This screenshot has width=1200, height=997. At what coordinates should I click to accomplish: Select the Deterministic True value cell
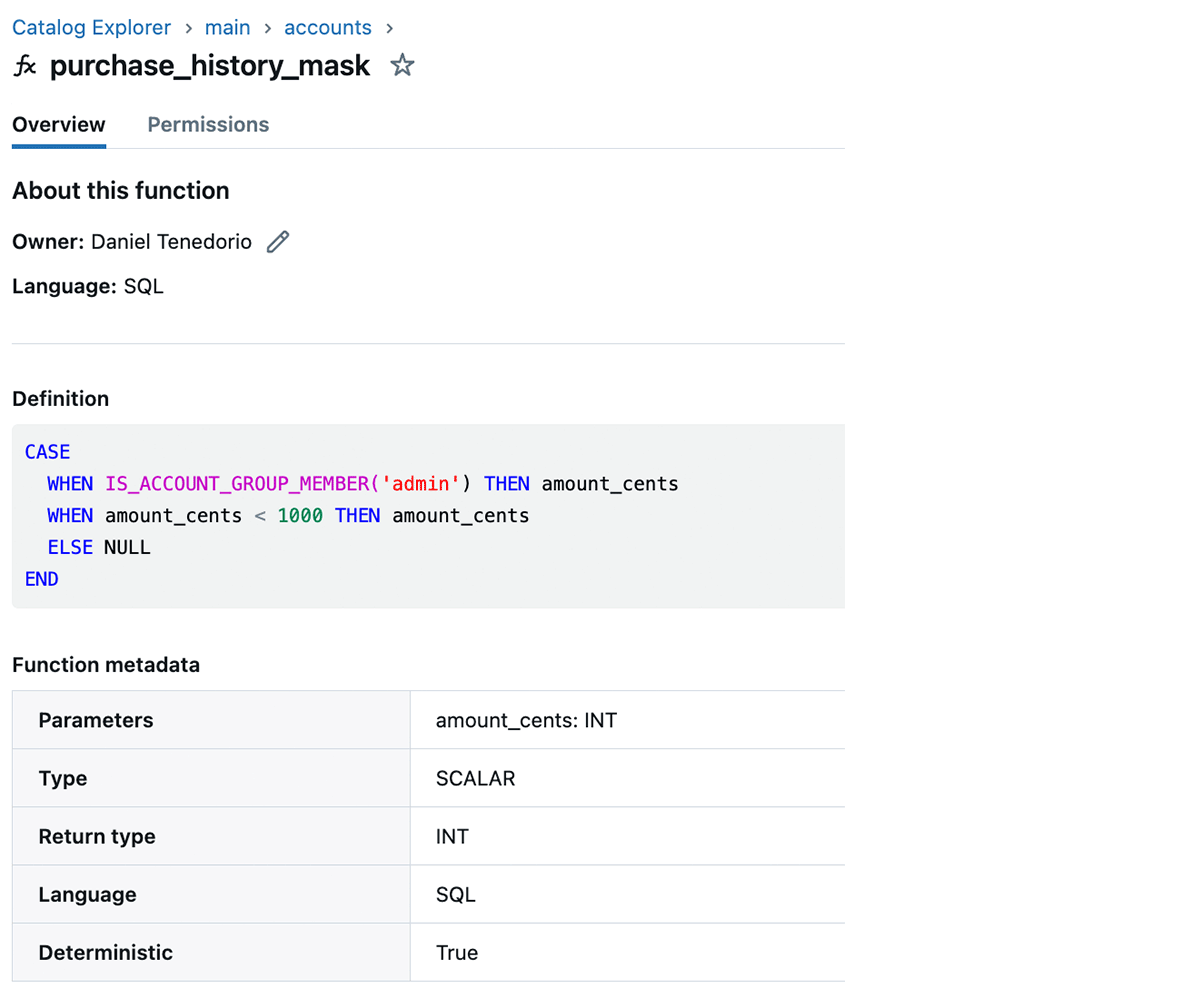pos(457,952)
